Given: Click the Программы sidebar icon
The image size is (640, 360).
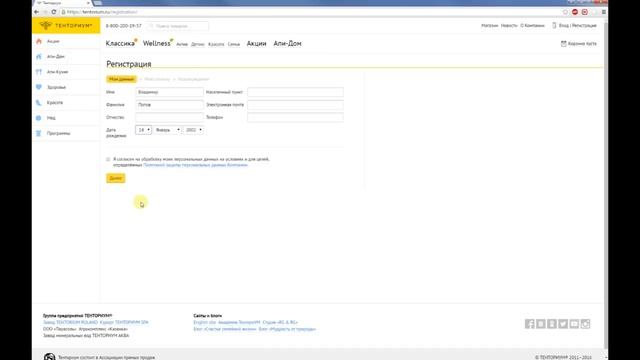Looking at the screenshot, I should [39, 133].
